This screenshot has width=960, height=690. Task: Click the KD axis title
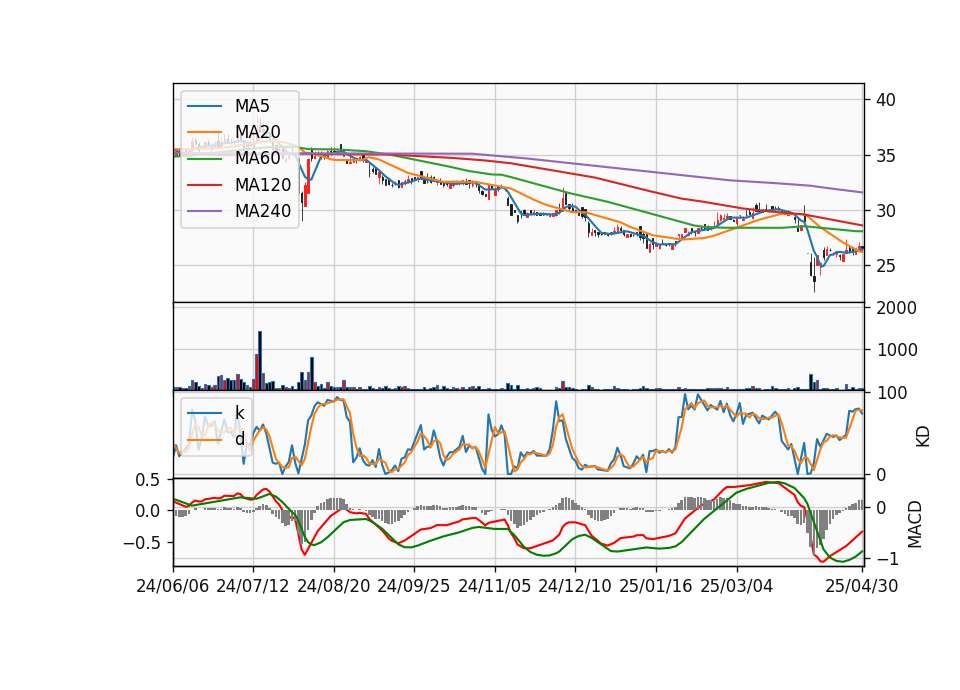pos(922,437)
